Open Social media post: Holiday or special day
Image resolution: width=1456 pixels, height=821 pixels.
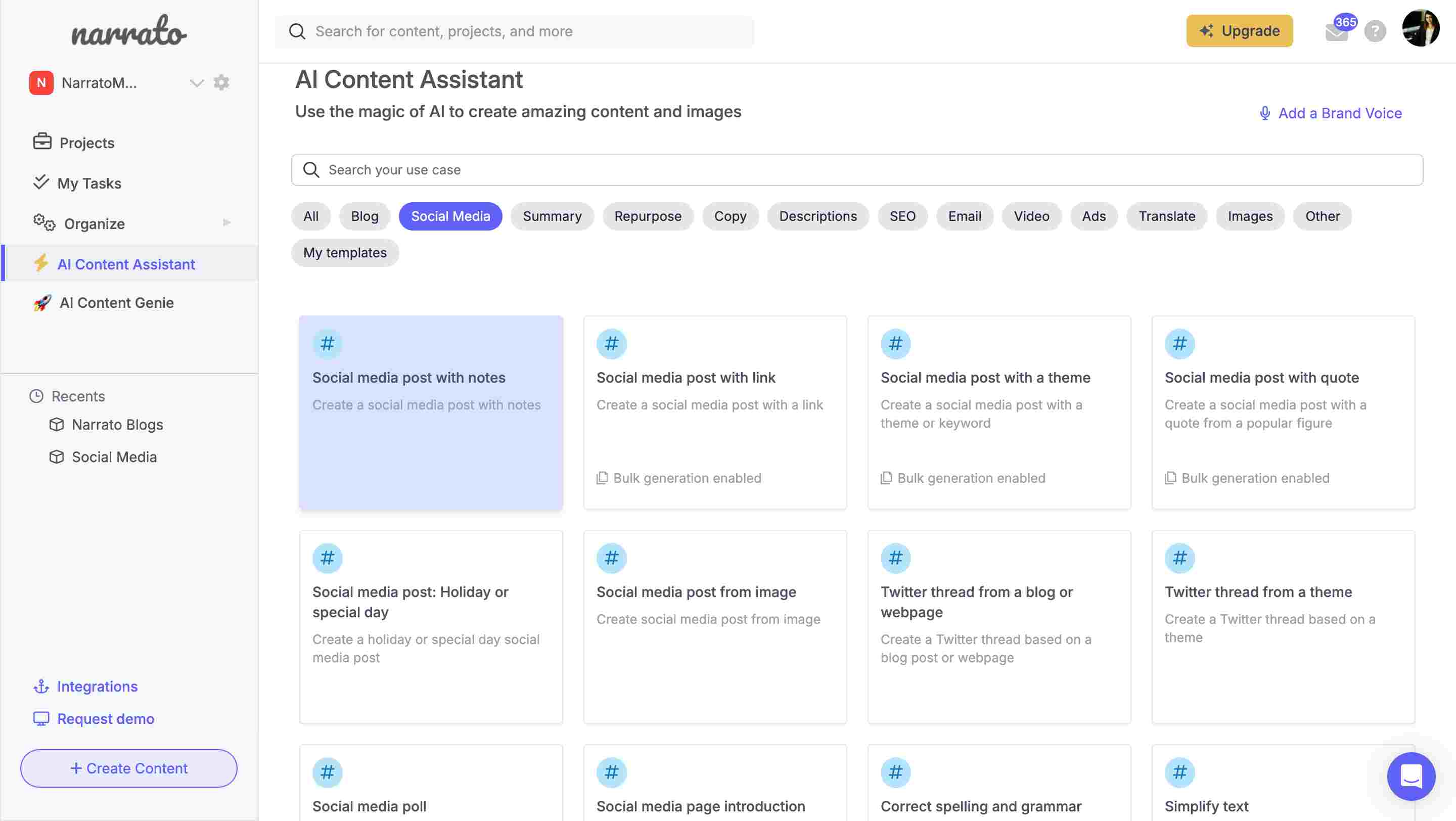click(431, 627)
